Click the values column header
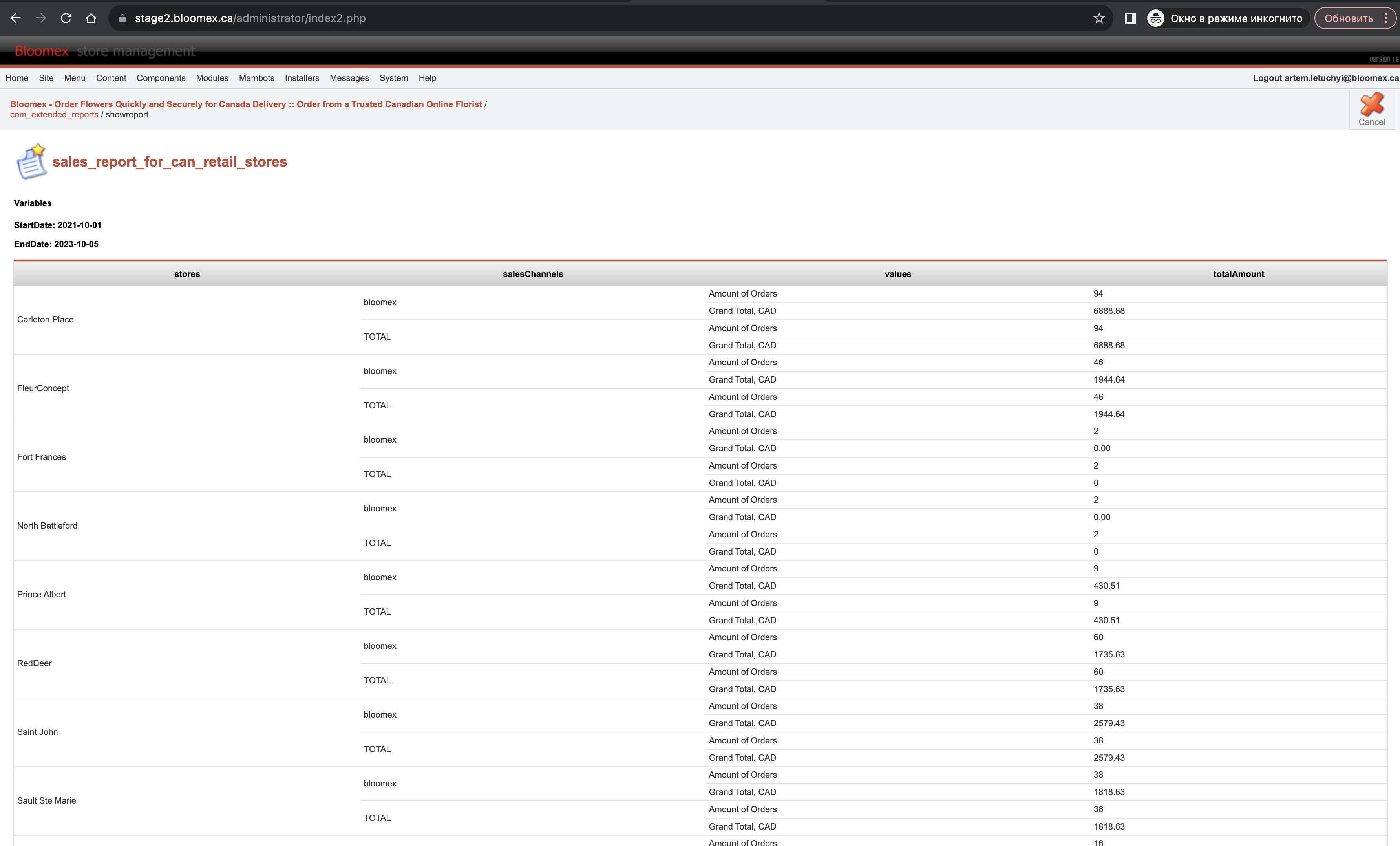Image resolution: width=1400 pixels, height=846 pixels. 898,274
